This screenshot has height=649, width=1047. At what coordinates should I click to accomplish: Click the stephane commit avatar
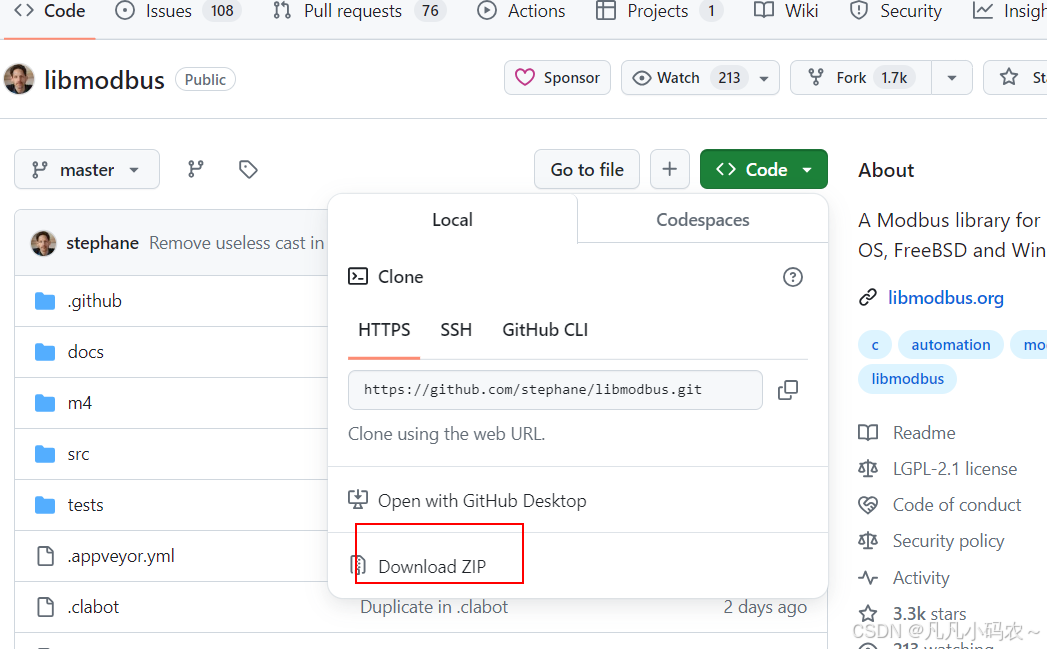(43, 243)
